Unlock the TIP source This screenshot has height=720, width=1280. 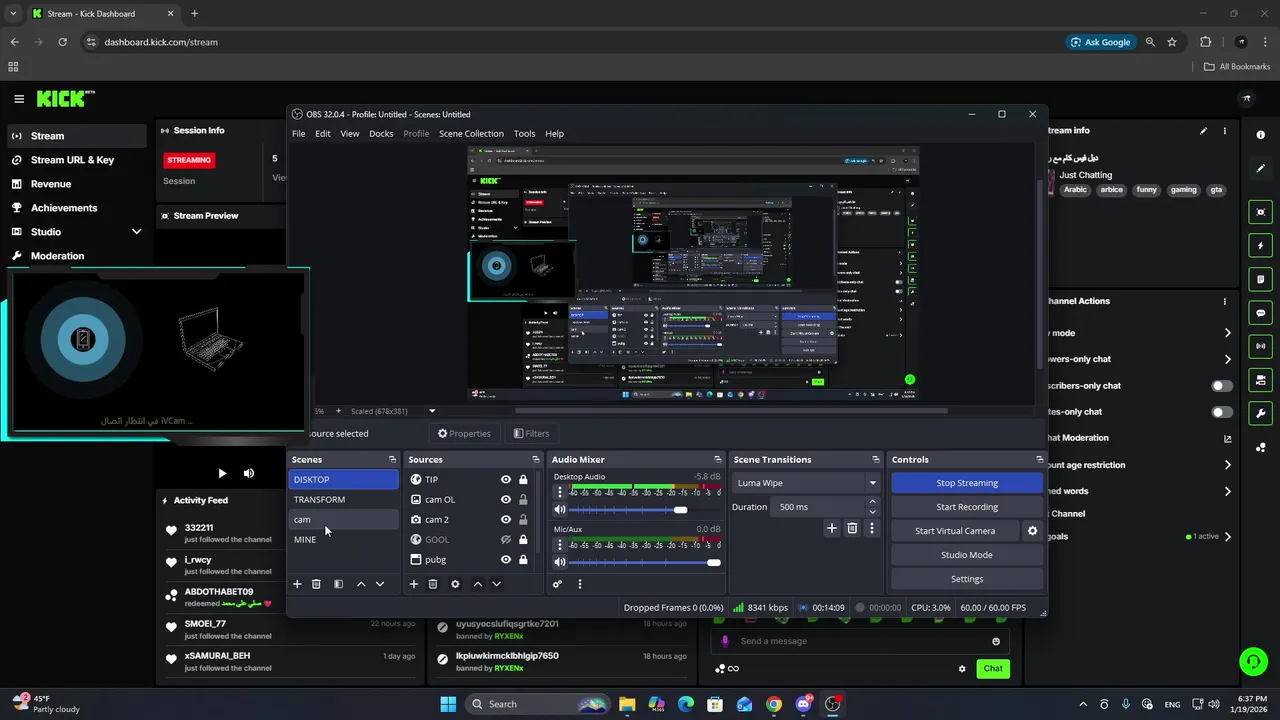(523, 479)
